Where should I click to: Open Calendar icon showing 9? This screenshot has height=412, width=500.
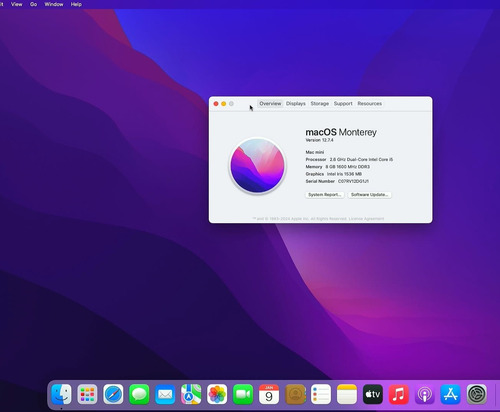pyautogui.click(x=269, y=394)
